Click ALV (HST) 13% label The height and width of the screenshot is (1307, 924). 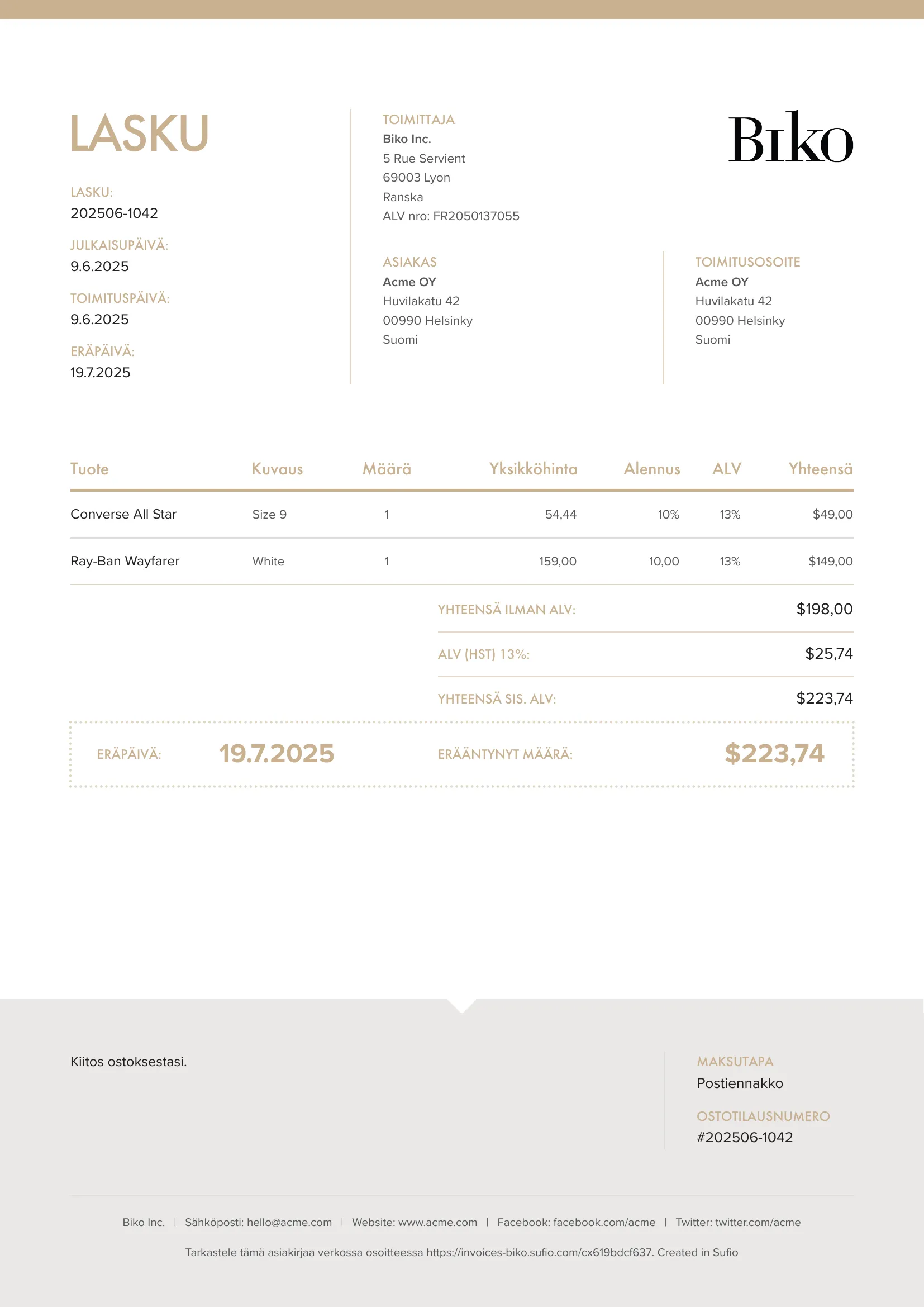[x=484, y=654]
